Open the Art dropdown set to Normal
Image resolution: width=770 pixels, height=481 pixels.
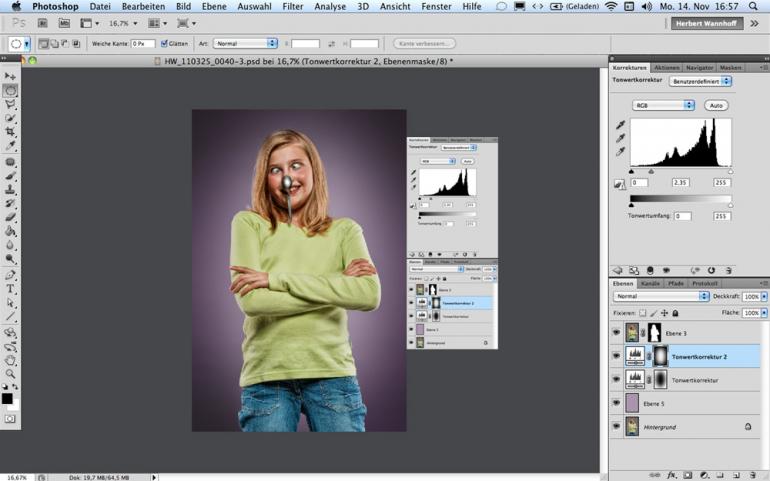(245, 43)
